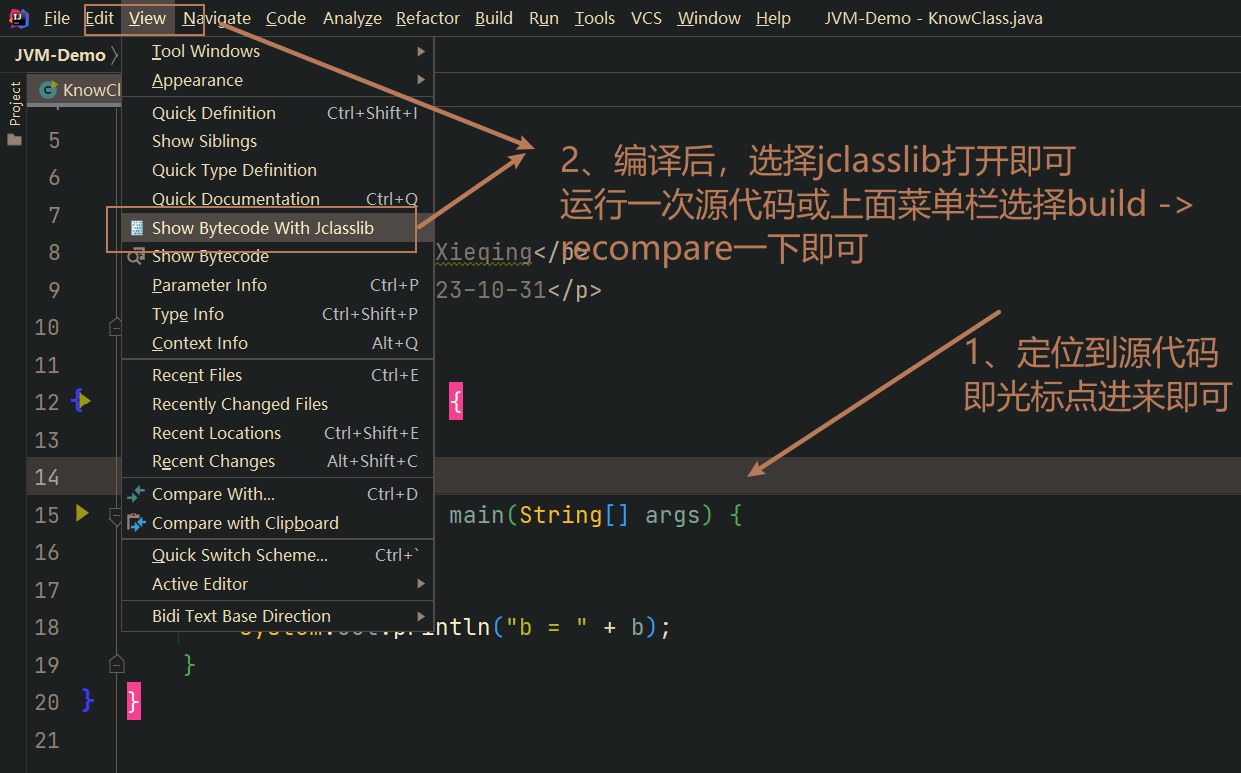The width and height of the screenshot is (1241, 773).
Task: Select the plain Show Bytecode entry
Action: point(277,256)
